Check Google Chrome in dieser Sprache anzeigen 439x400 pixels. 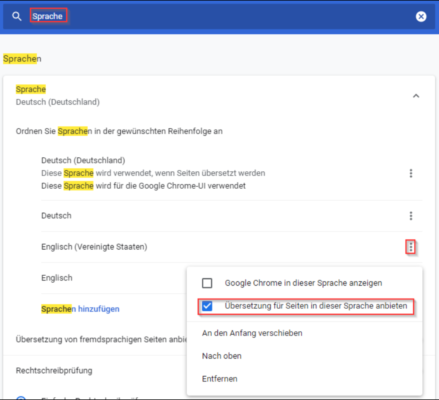207,283
